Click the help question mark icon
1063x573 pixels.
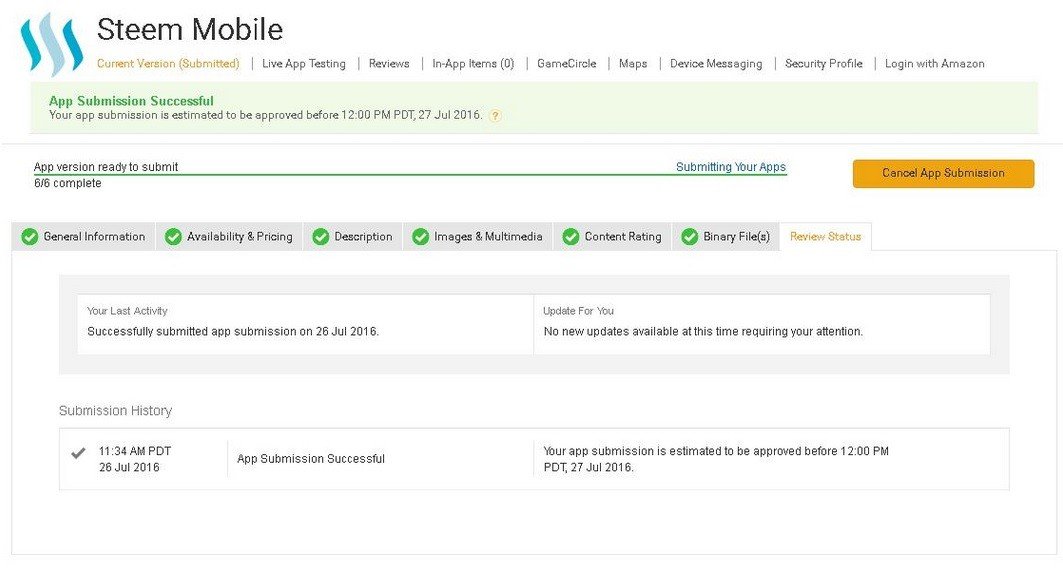(x=496, y=115)
